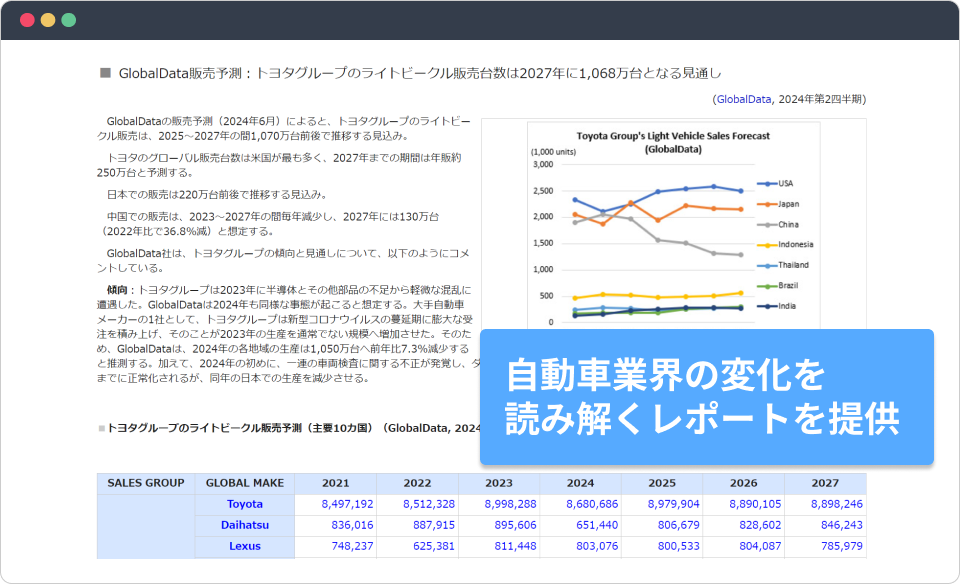Select Lexus's 2025 value 800,533

click(x=678, y=546)
